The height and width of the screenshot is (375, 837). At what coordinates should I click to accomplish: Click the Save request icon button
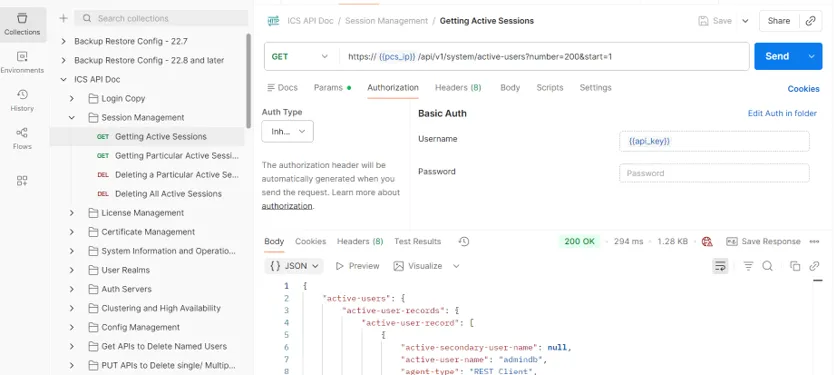coord(715,21)
